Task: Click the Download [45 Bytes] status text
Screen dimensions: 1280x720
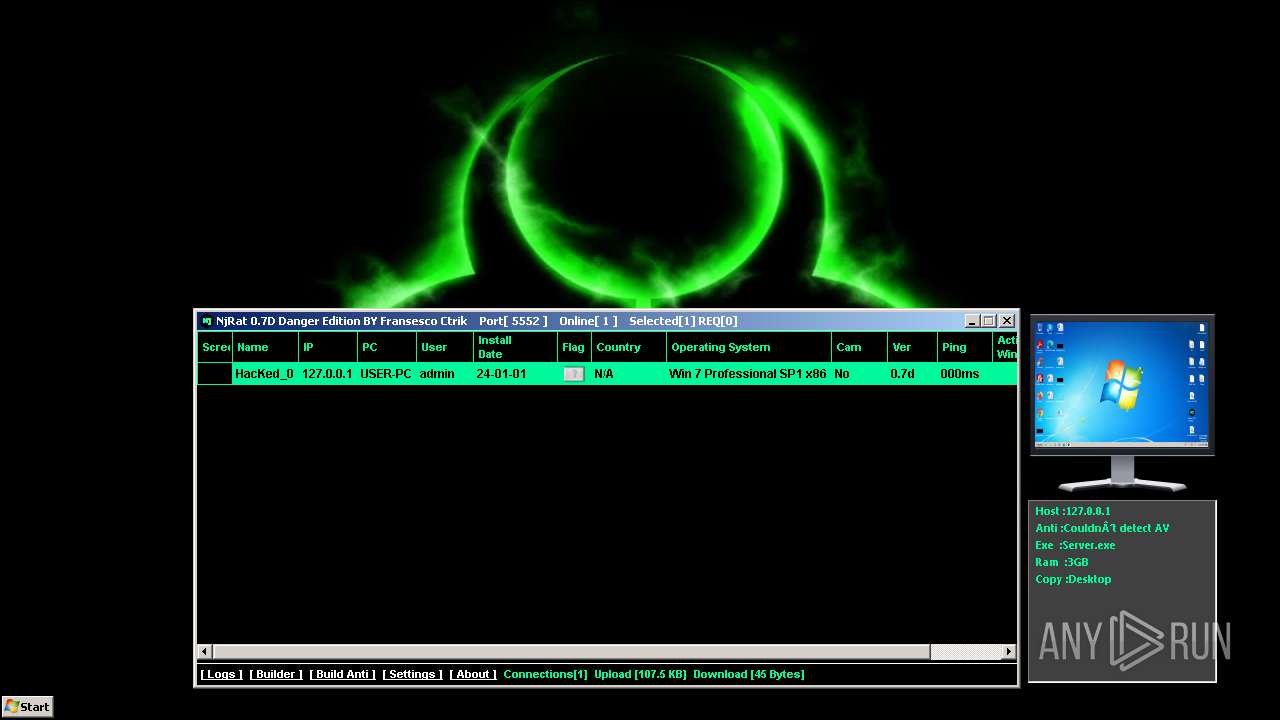Action: pos(749,674)
